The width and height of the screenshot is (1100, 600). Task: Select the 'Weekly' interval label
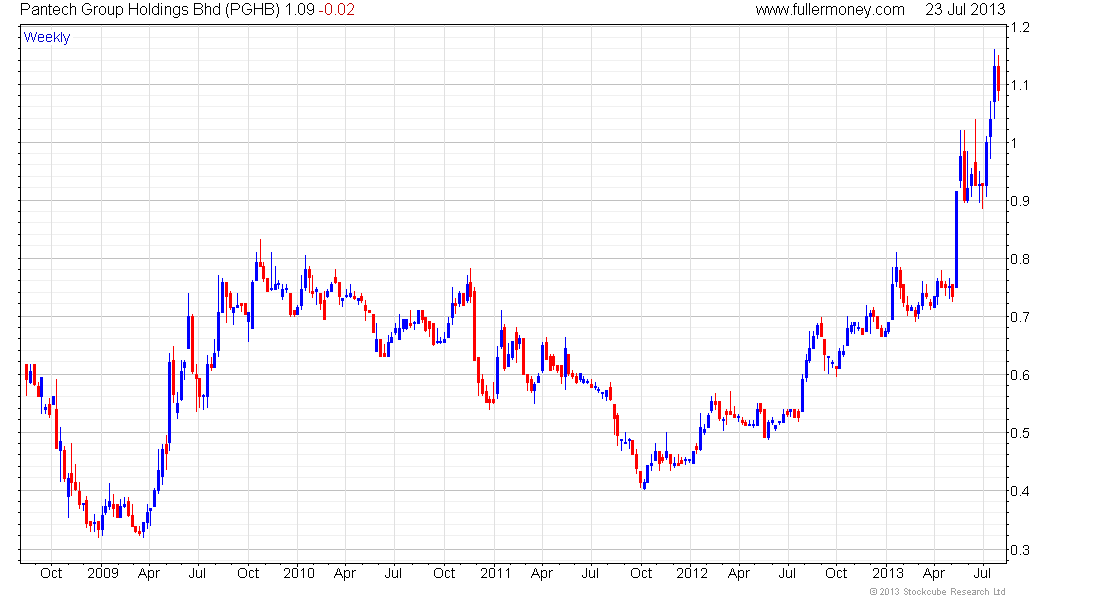tap(47, 37)
